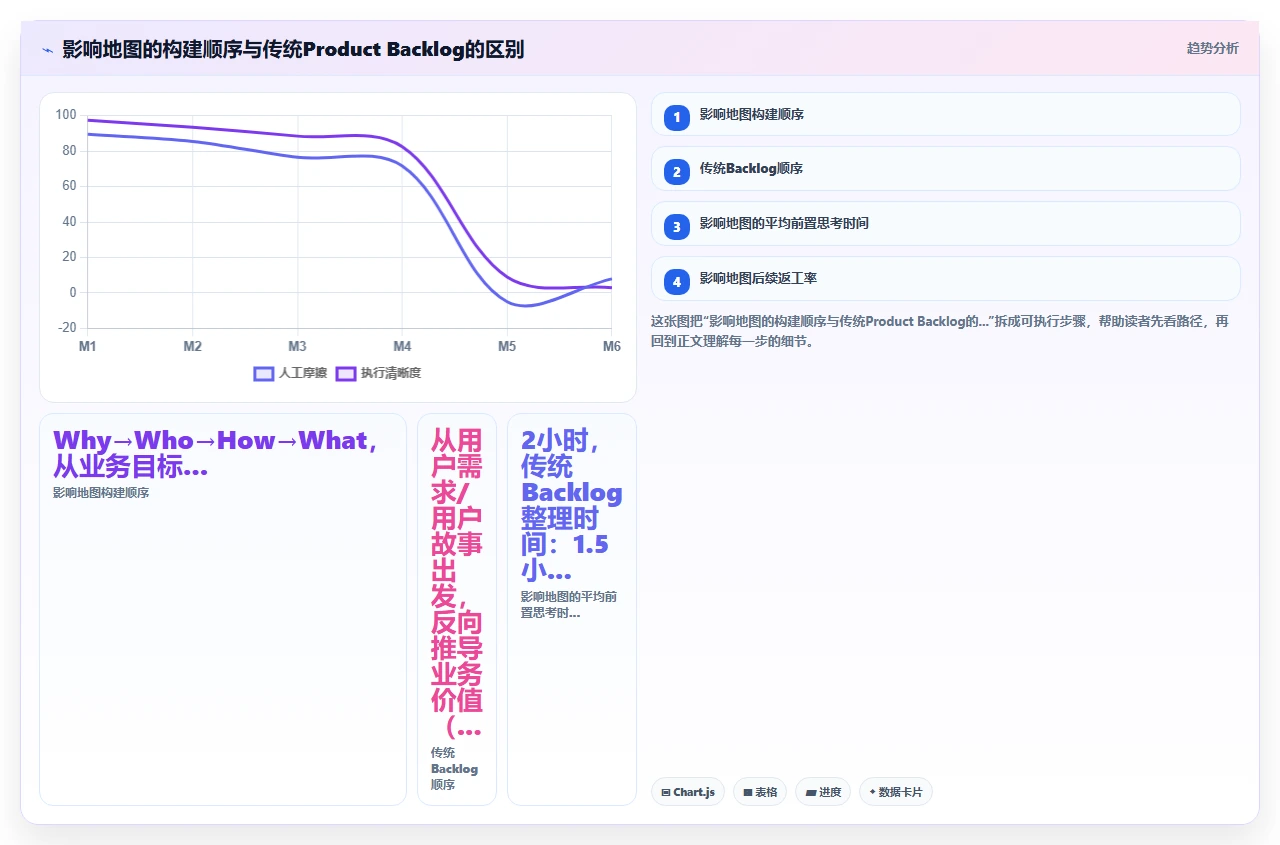This screenshot has width=1280, height=845.
Task: Select step 影响地图后续返工率
Action: coord(945,279)
